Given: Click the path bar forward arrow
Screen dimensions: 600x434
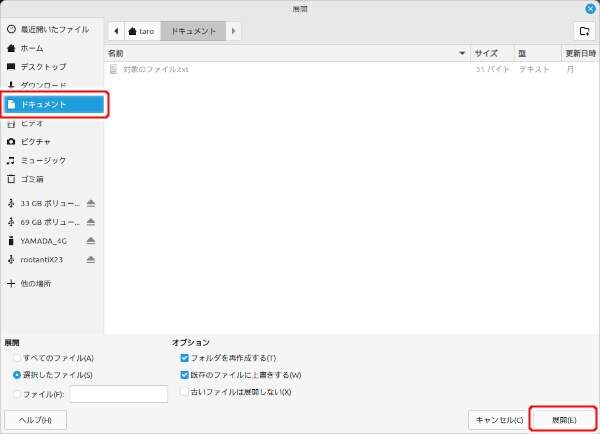Looking at the screenshot, I should click(233, 31).
